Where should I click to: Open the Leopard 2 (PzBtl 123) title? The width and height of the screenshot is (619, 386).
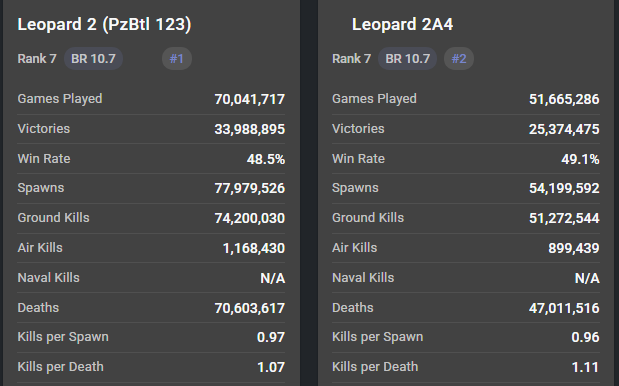point(104,24)
